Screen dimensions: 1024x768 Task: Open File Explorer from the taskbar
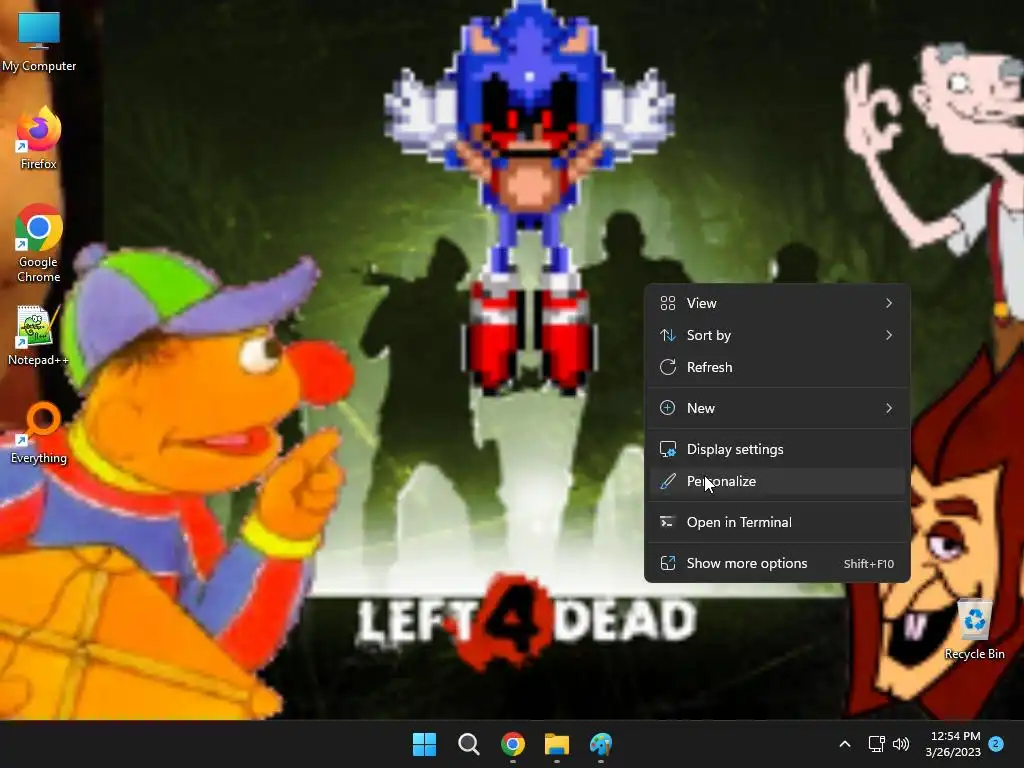(x=557, y=744)
